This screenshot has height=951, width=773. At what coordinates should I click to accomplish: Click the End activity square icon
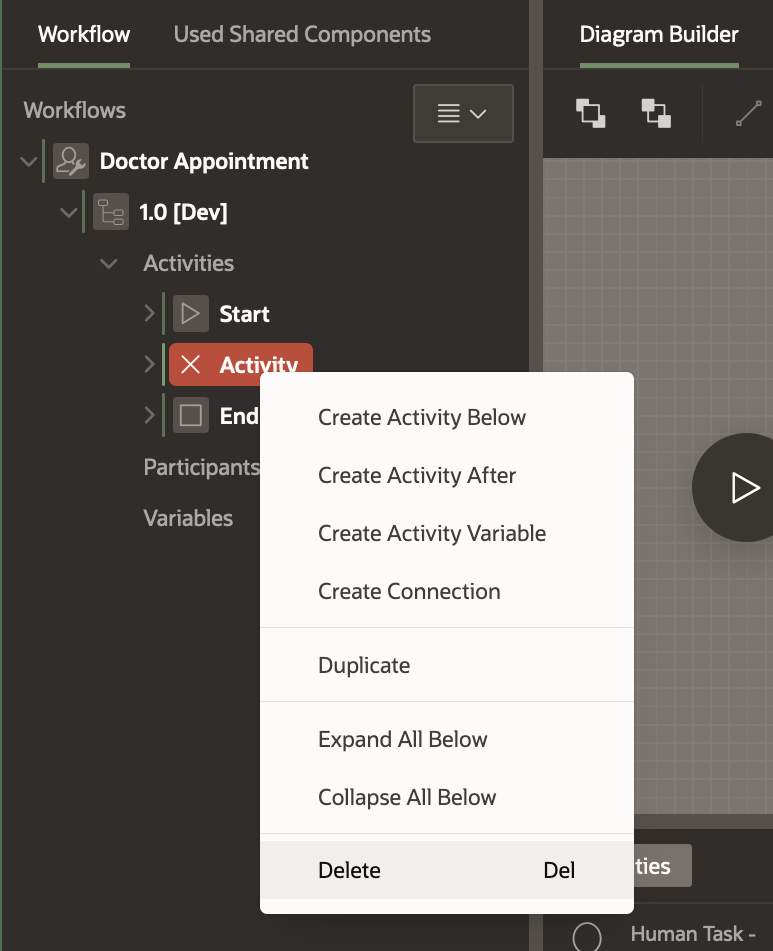coord(190,415)
